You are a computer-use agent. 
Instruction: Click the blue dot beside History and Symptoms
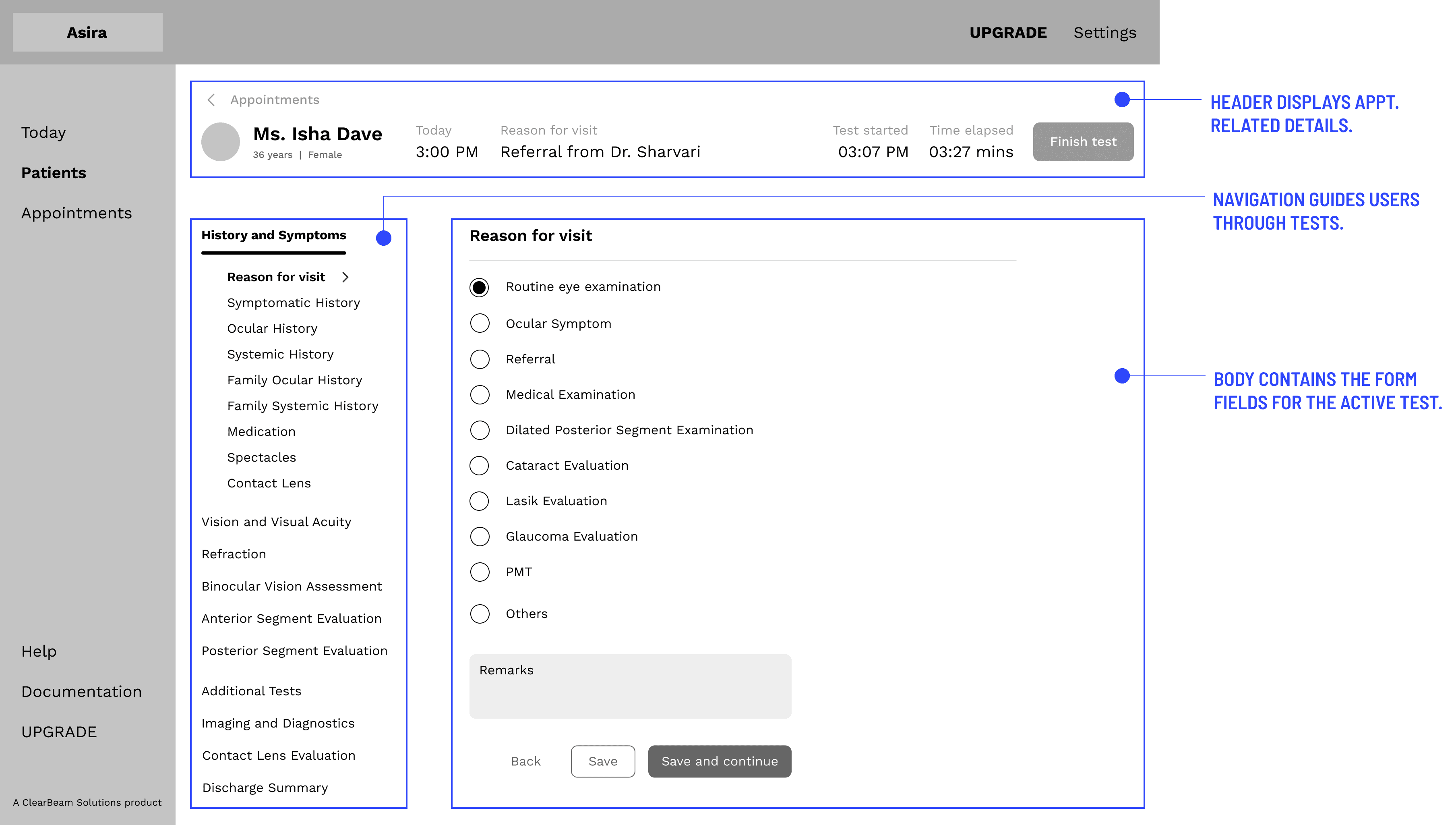pos(384,238)
